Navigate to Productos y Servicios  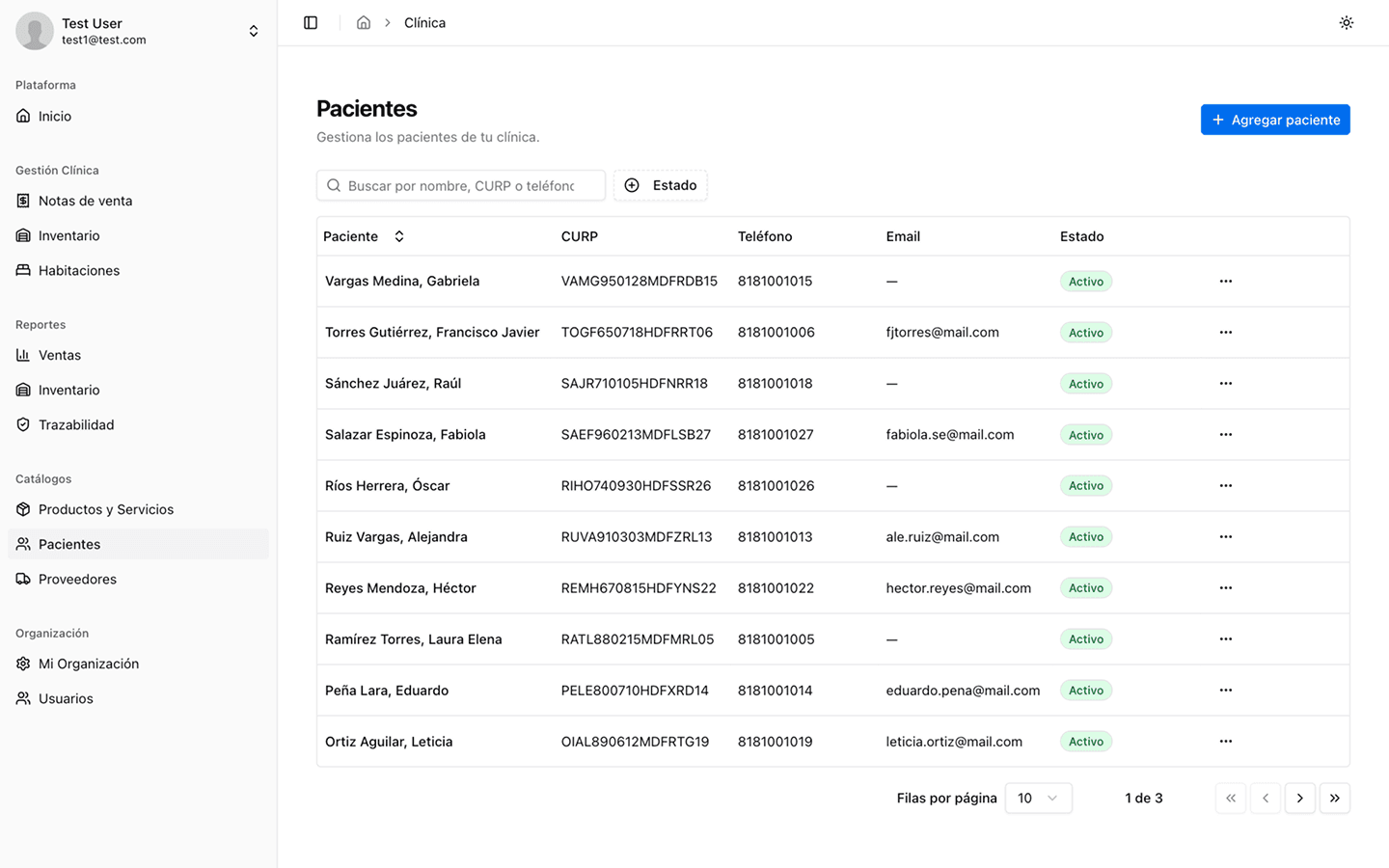pos(106,510)
